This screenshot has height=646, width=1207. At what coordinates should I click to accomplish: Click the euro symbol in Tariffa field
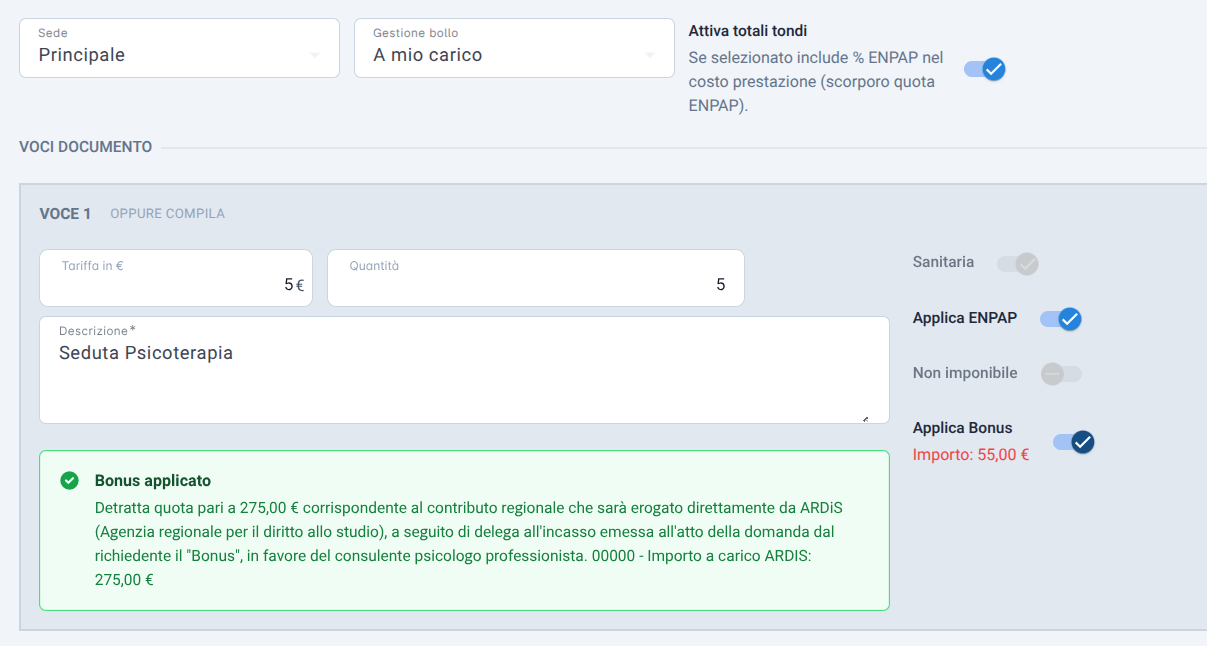pyautogui.click(x=300, y=285)
